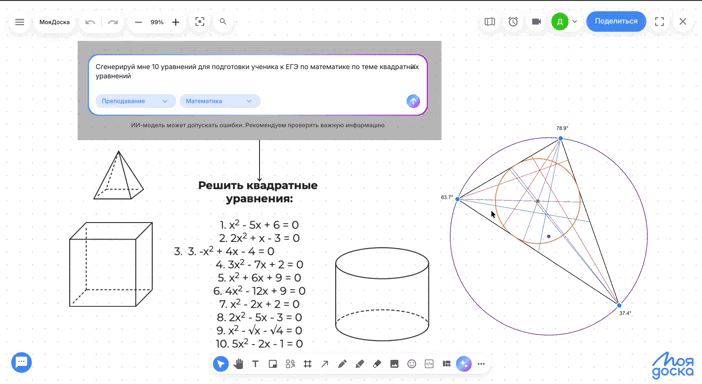Click the Поделиться share button
The width and height of the screenshot is (702, 384).
click(x=616, y=21)
